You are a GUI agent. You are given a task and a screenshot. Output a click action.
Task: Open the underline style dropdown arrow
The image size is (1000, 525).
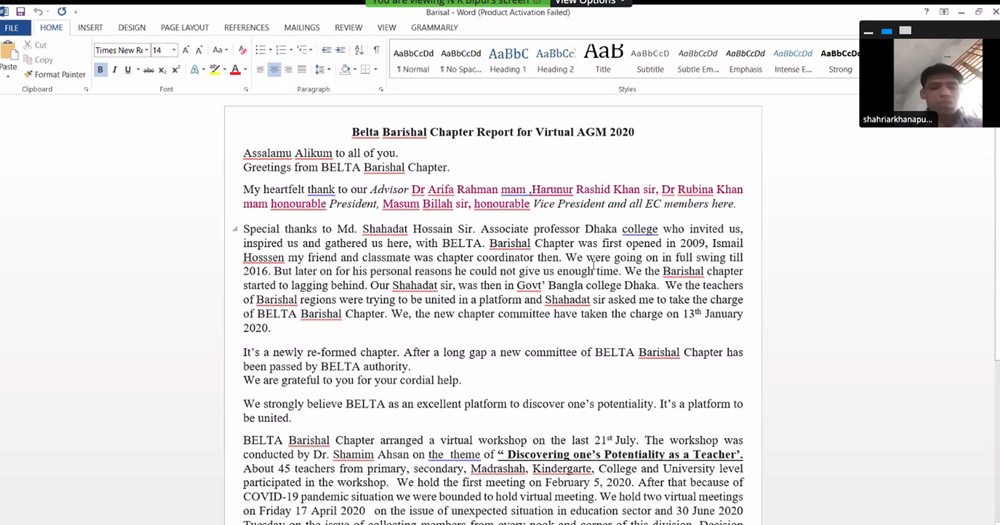click(x=138, y=70)
